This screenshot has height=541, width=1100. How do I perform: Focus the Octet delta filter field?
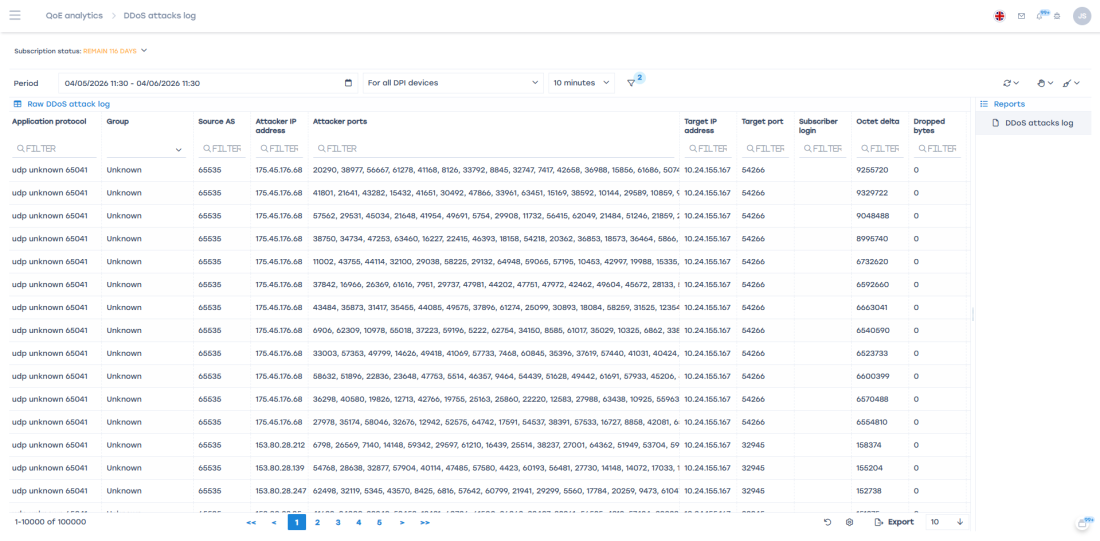(x=880, y=149)
